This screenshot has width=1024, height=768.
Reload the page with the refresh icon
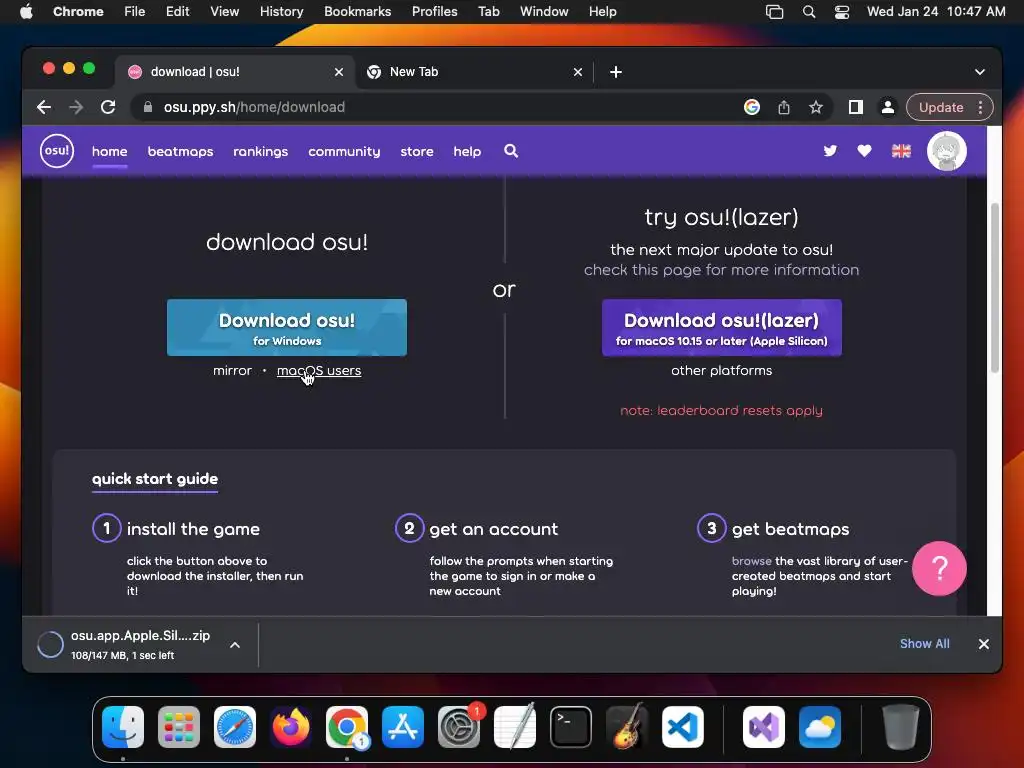pyautogui.click(x=108, y=107)
